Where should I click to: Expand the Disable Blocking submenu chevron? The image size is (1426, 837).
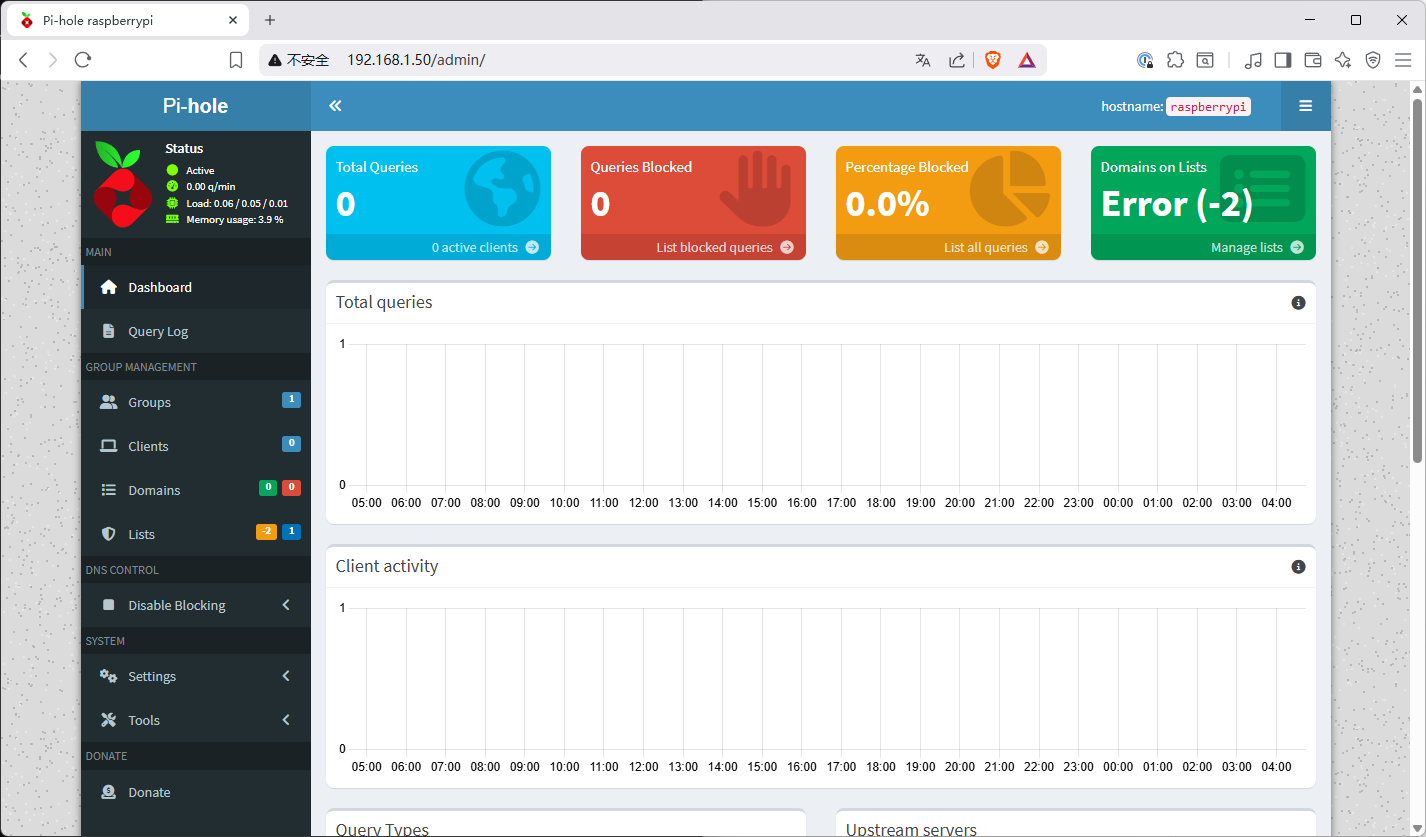click(286, 605)
